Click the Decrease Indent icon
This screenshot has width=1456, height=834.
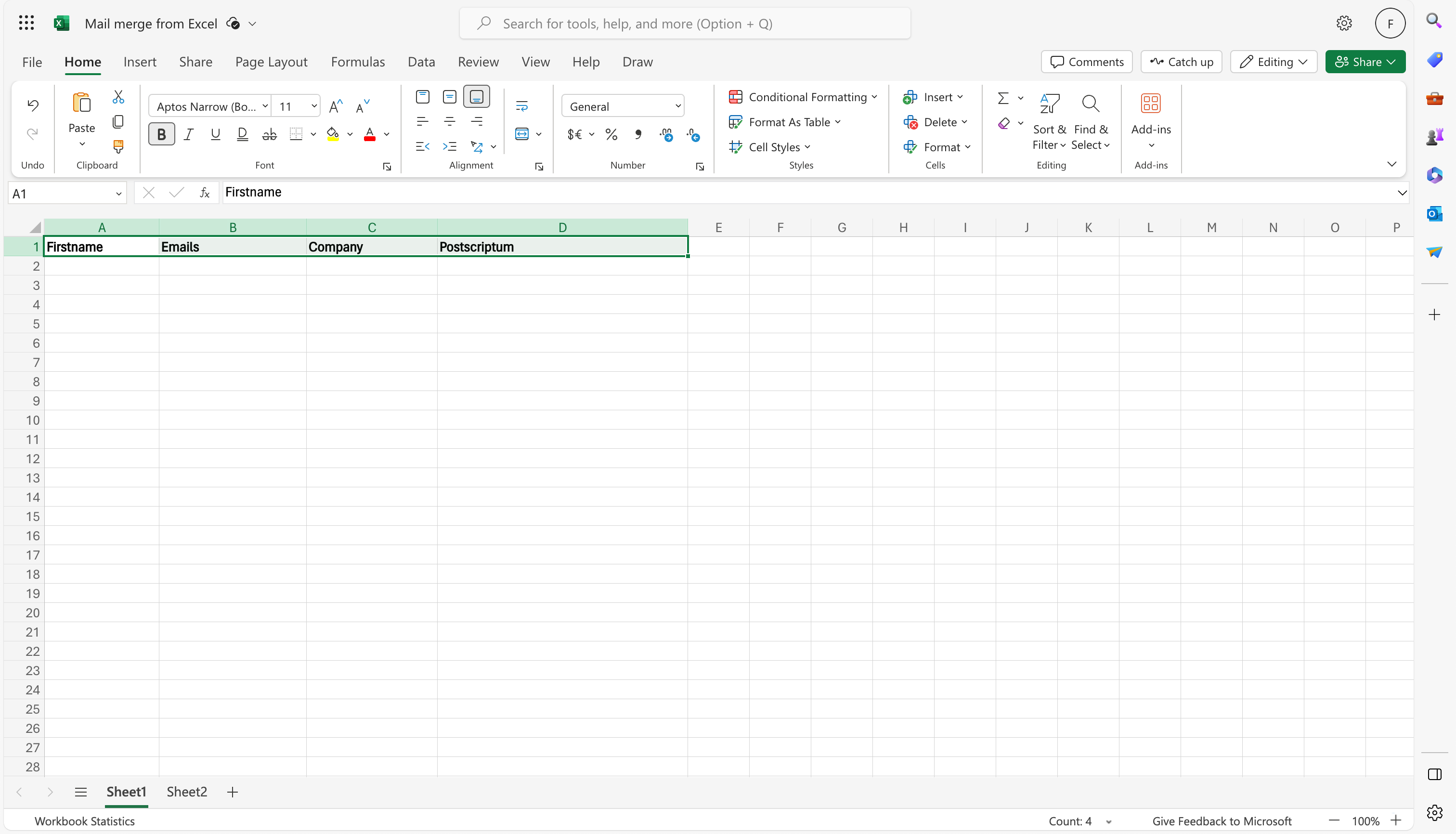[422, 147]
